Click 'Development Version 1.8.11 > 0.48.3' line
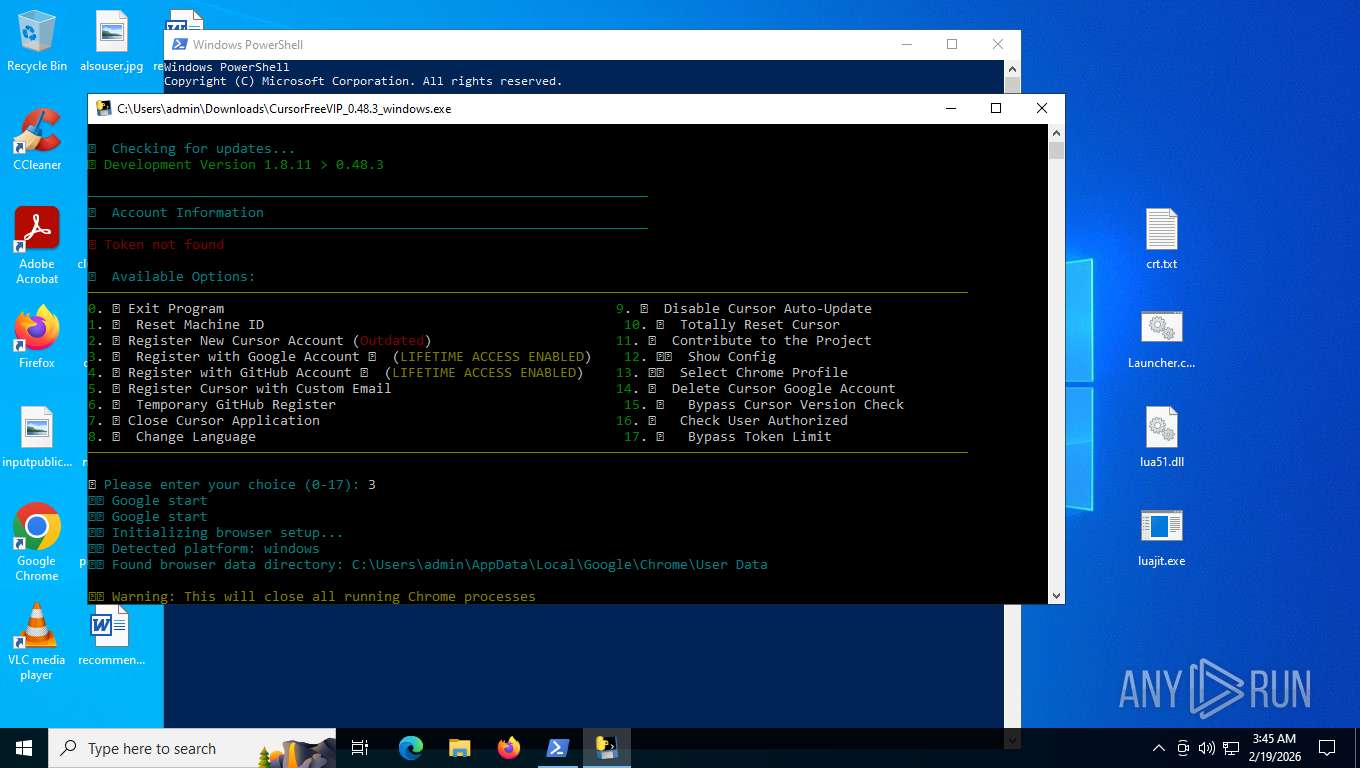 tap(244, 165)
